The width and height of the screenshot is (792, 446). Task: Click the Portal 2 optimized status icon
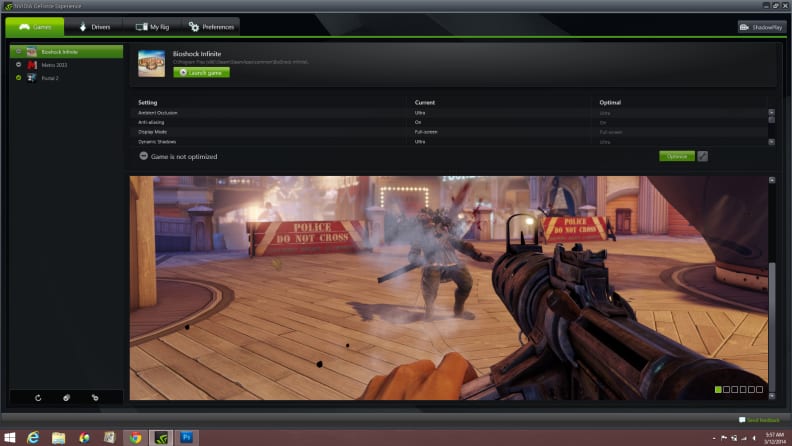[x=19, y=78]
